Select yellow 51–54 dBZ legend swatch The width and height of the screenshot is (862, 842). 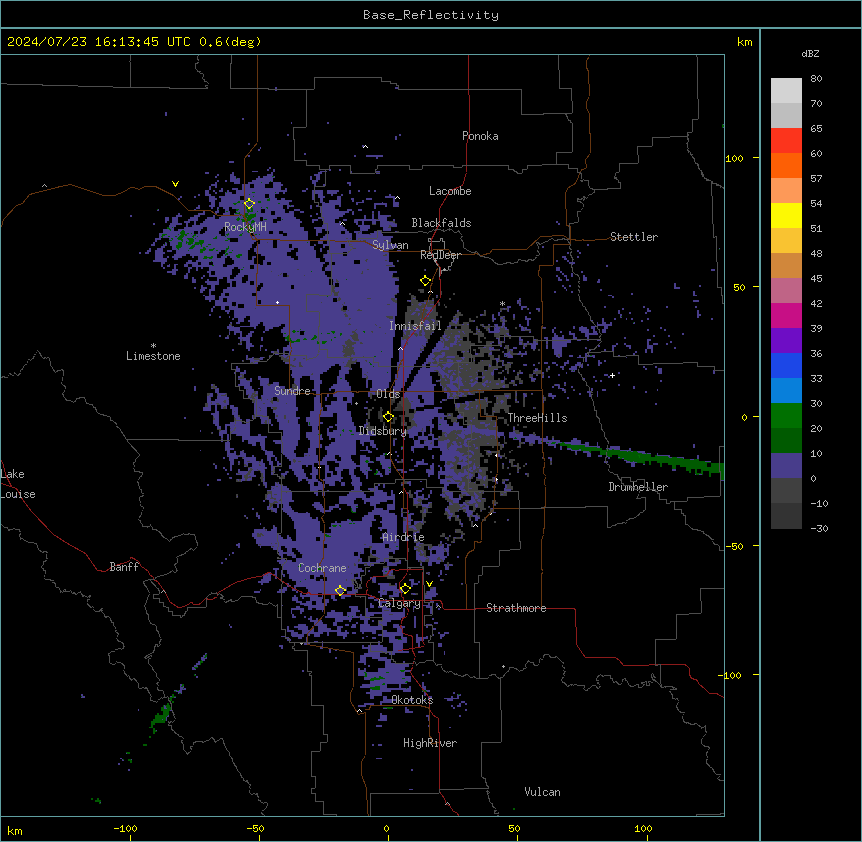pyautogui.click(x=786, y=215)
